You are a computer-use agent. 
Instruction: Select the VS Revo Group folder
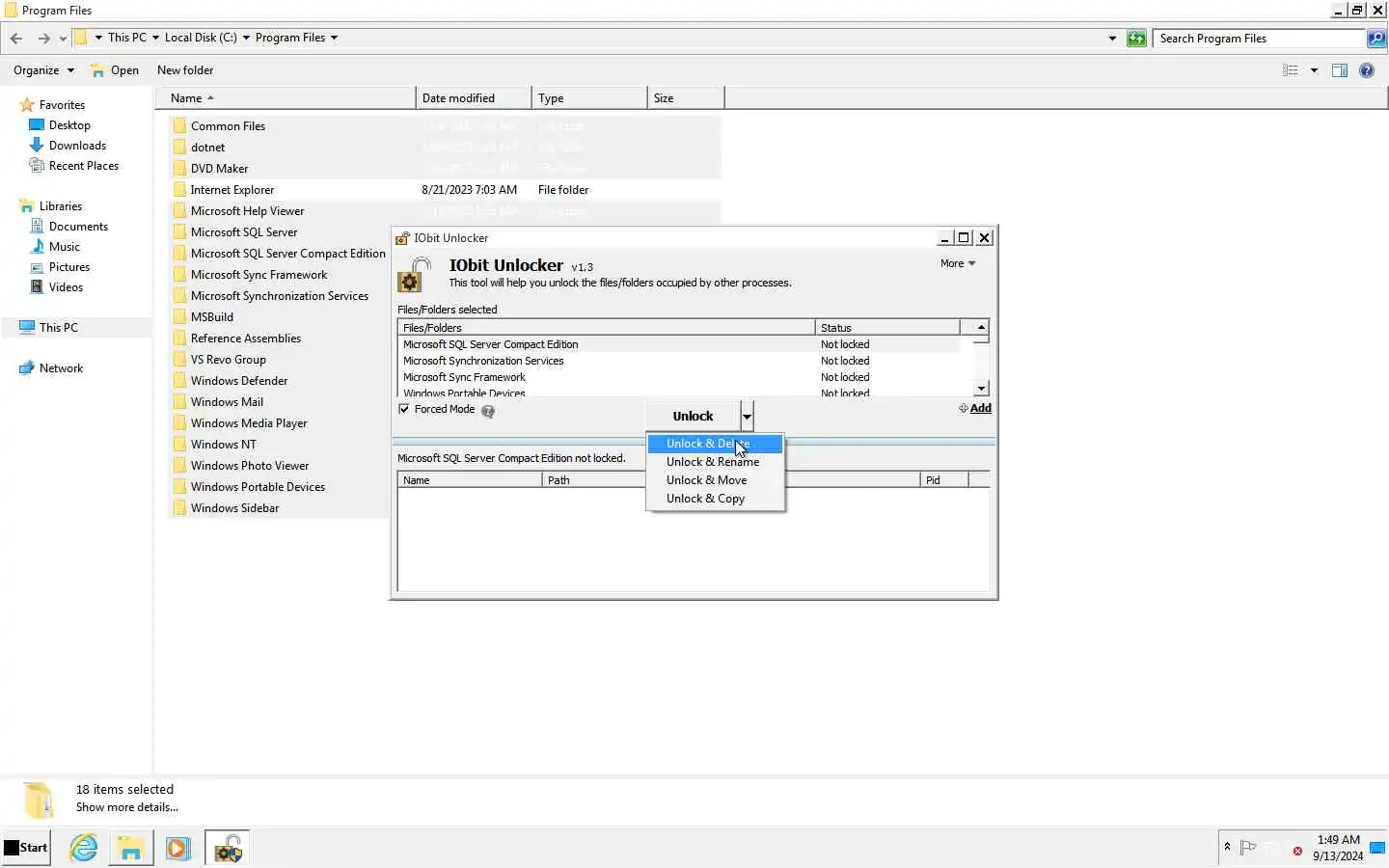tap(228, 360)
